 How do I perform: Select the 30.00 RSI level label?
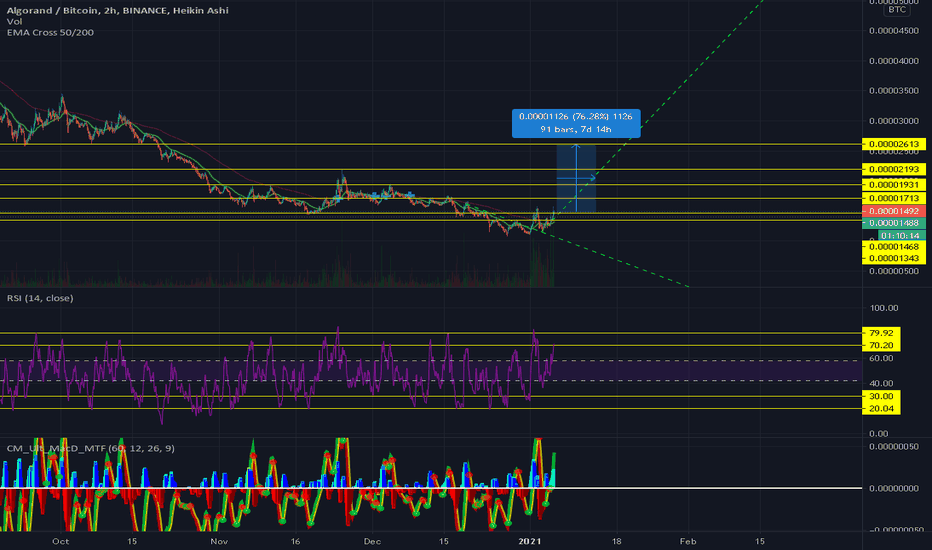(x=881, y=396)
